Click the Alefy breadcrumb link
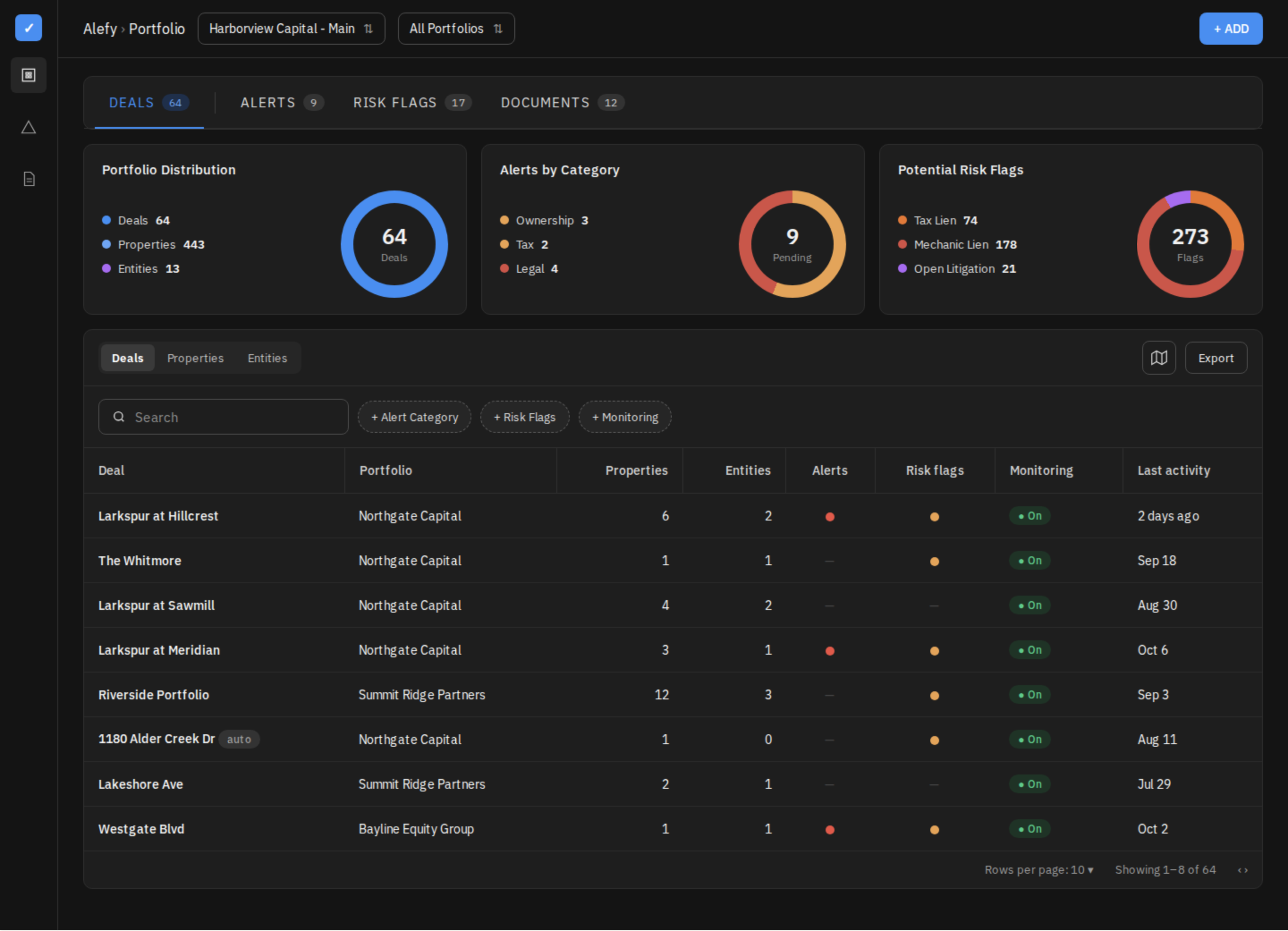The height and width of the screenshot is (931, 1288). pos(100,28)
